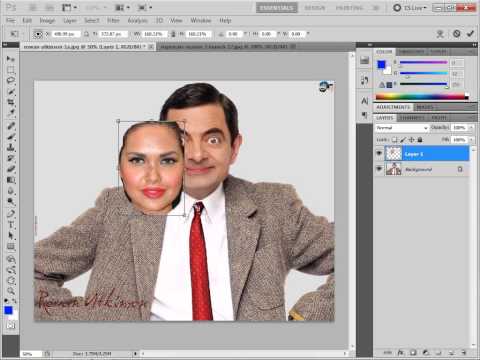The width and height of the screenshot is (480, 360).
Task: Select the Brush tool
Action: pyautogui.click(x=11, y=137)
